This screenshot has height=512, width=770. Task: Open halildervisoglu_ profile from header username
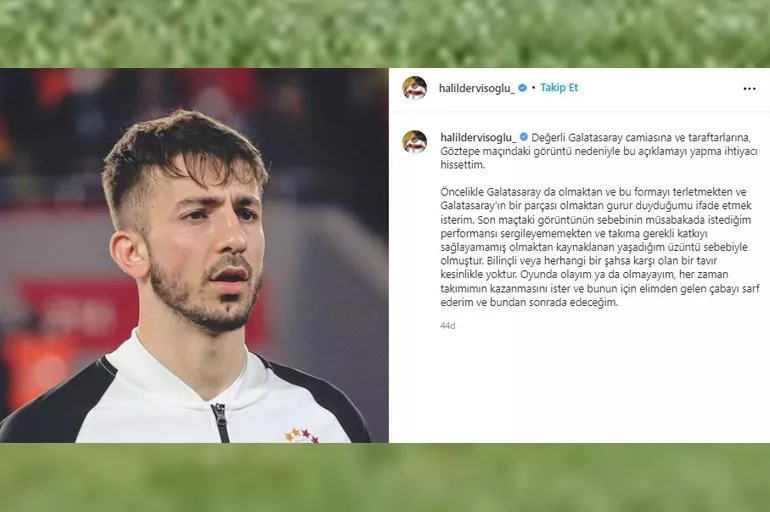click(x=477, y=88)
